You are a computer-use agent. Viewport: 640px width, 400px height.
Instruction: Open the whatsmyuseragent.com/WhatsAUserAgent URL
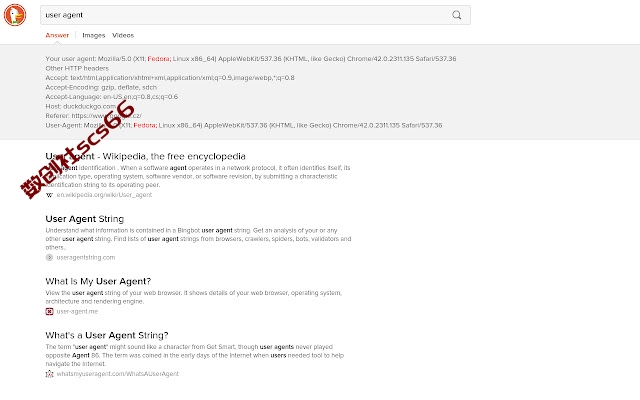click(118, 373)
